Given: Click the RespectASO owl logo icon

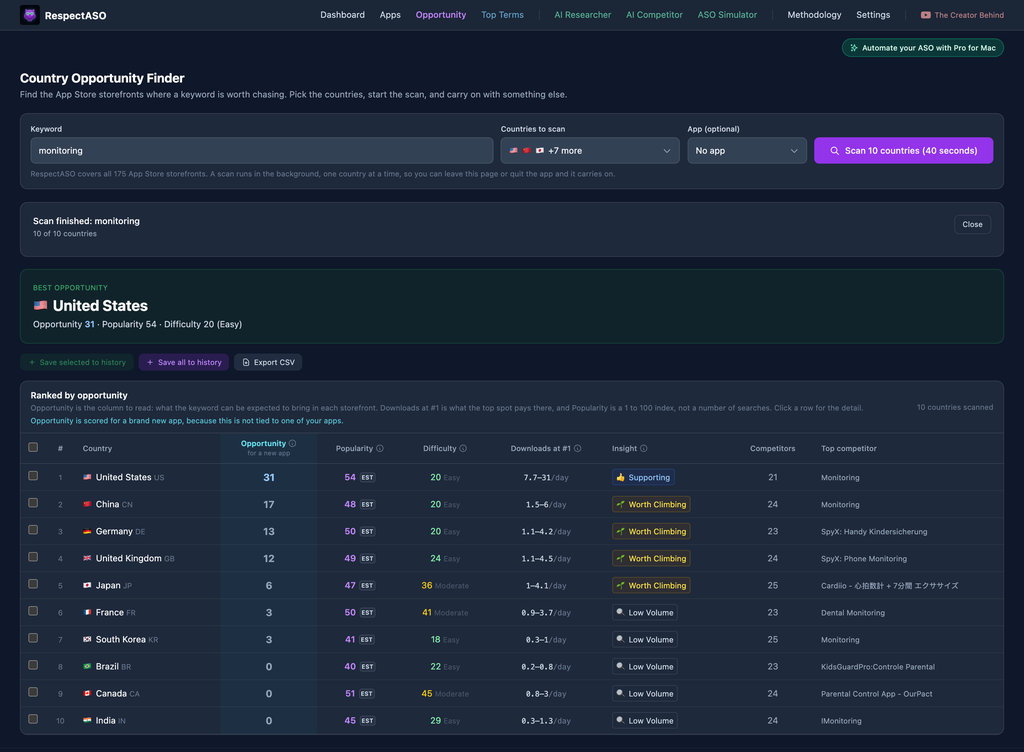Looking at the screenshot, I should click(29, 15).
